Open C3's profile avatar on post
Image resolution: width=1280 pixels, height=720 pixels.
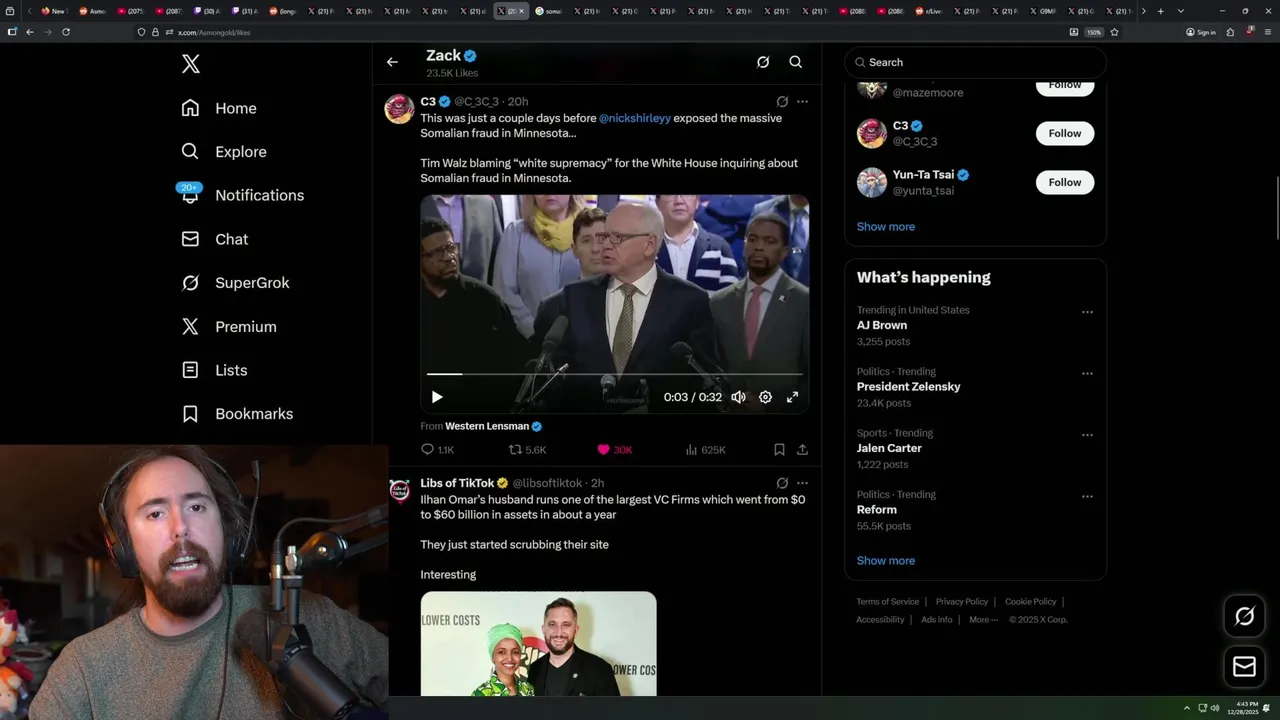click(x=399, y=109)
